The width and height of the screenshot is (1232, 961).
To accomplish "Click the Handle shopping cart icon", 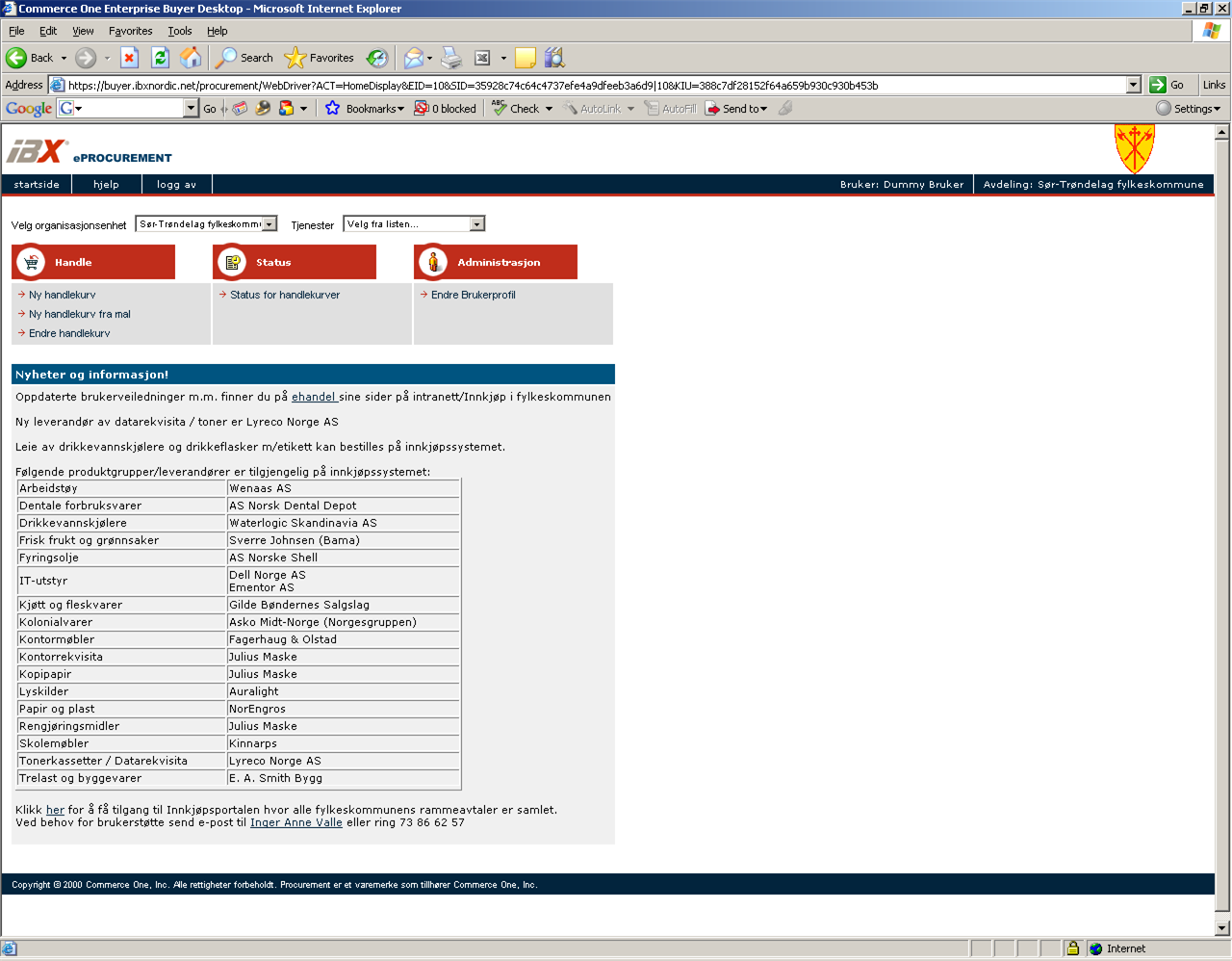I will point(31,262).
